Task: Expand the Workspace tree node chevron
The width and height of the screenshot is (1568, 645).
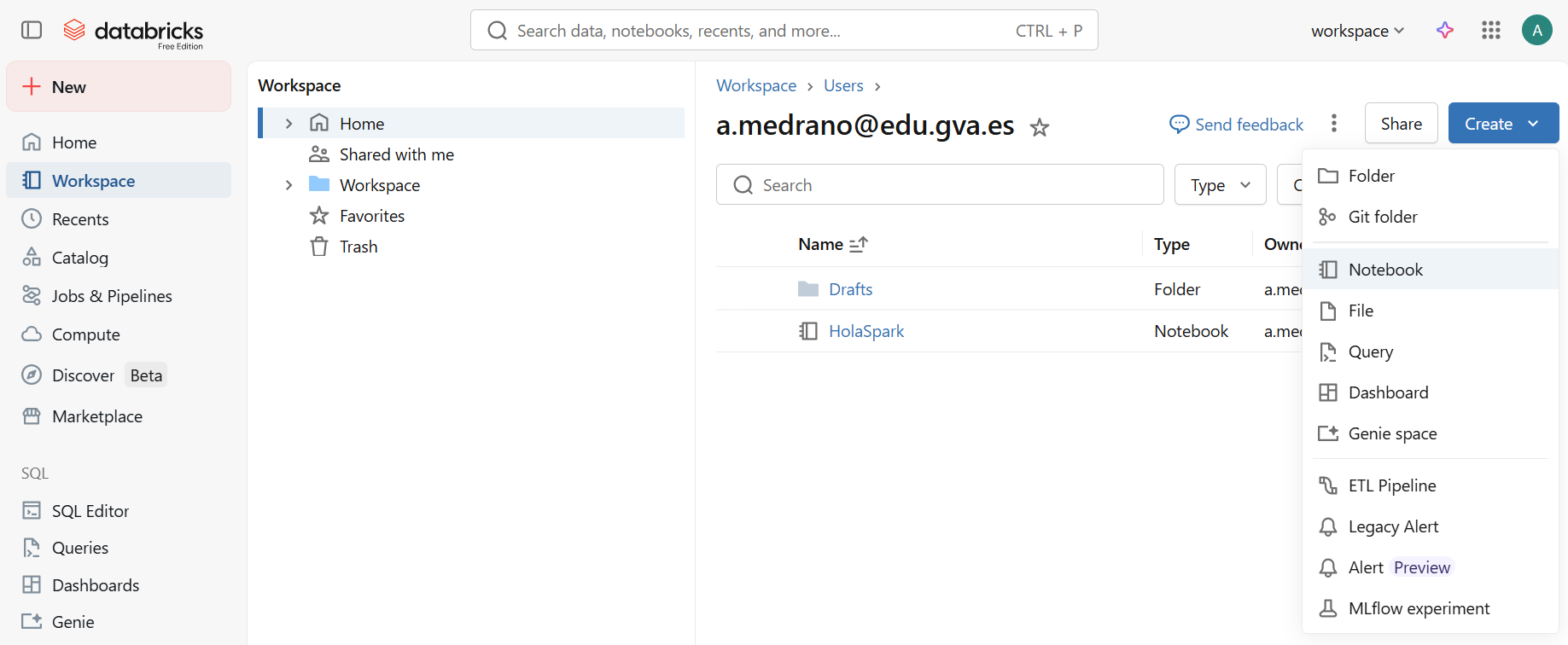Action: coord(289,185)
